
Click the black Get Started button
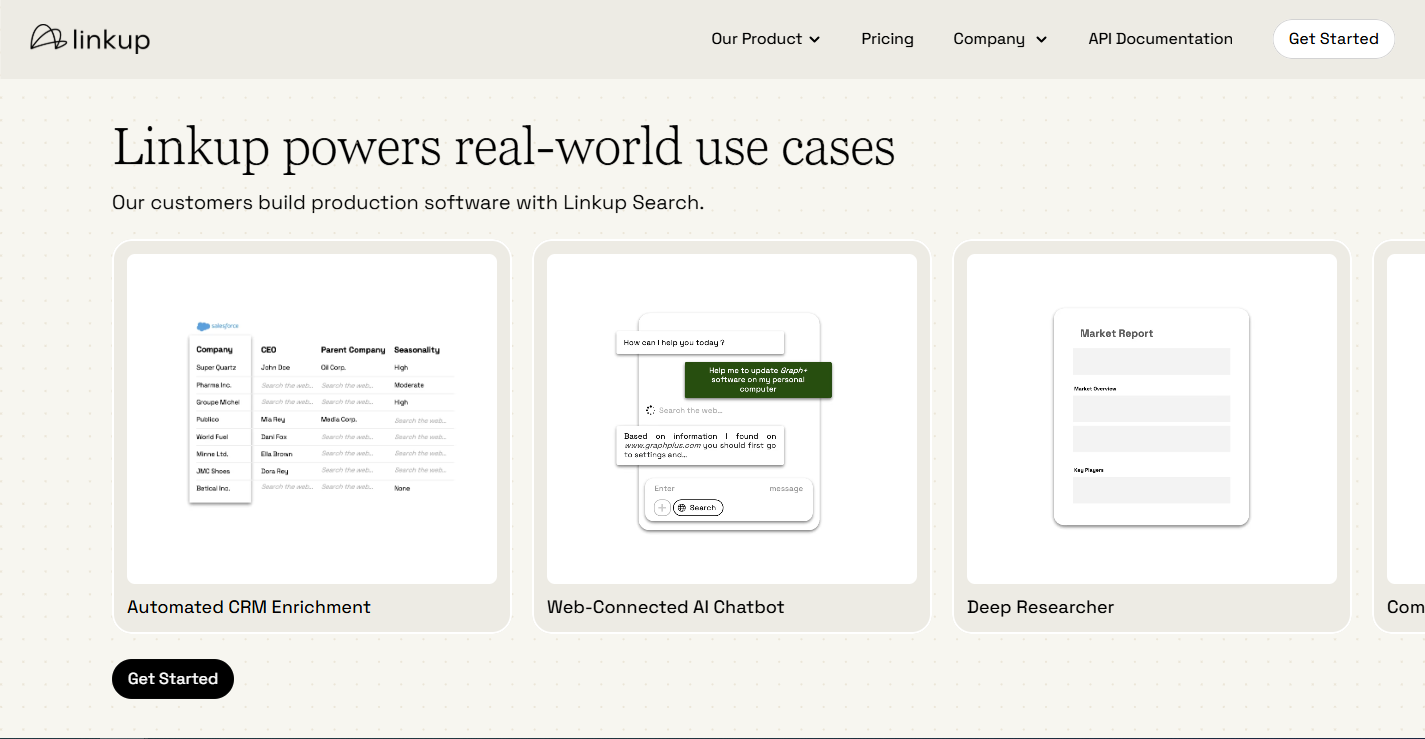pos(173,678)
